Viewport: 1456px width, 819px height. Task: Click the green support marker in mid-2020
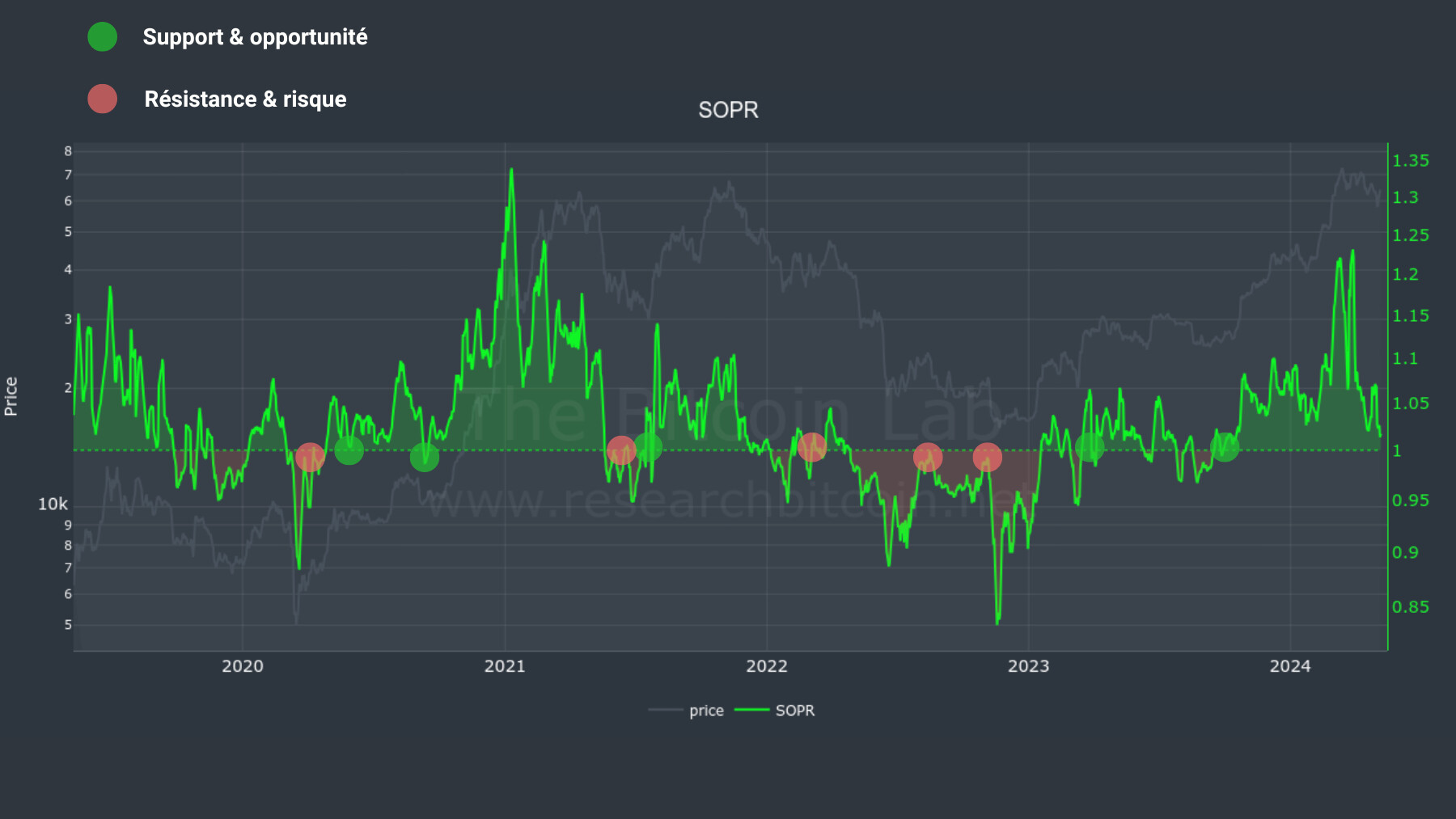tap(349, 450)
